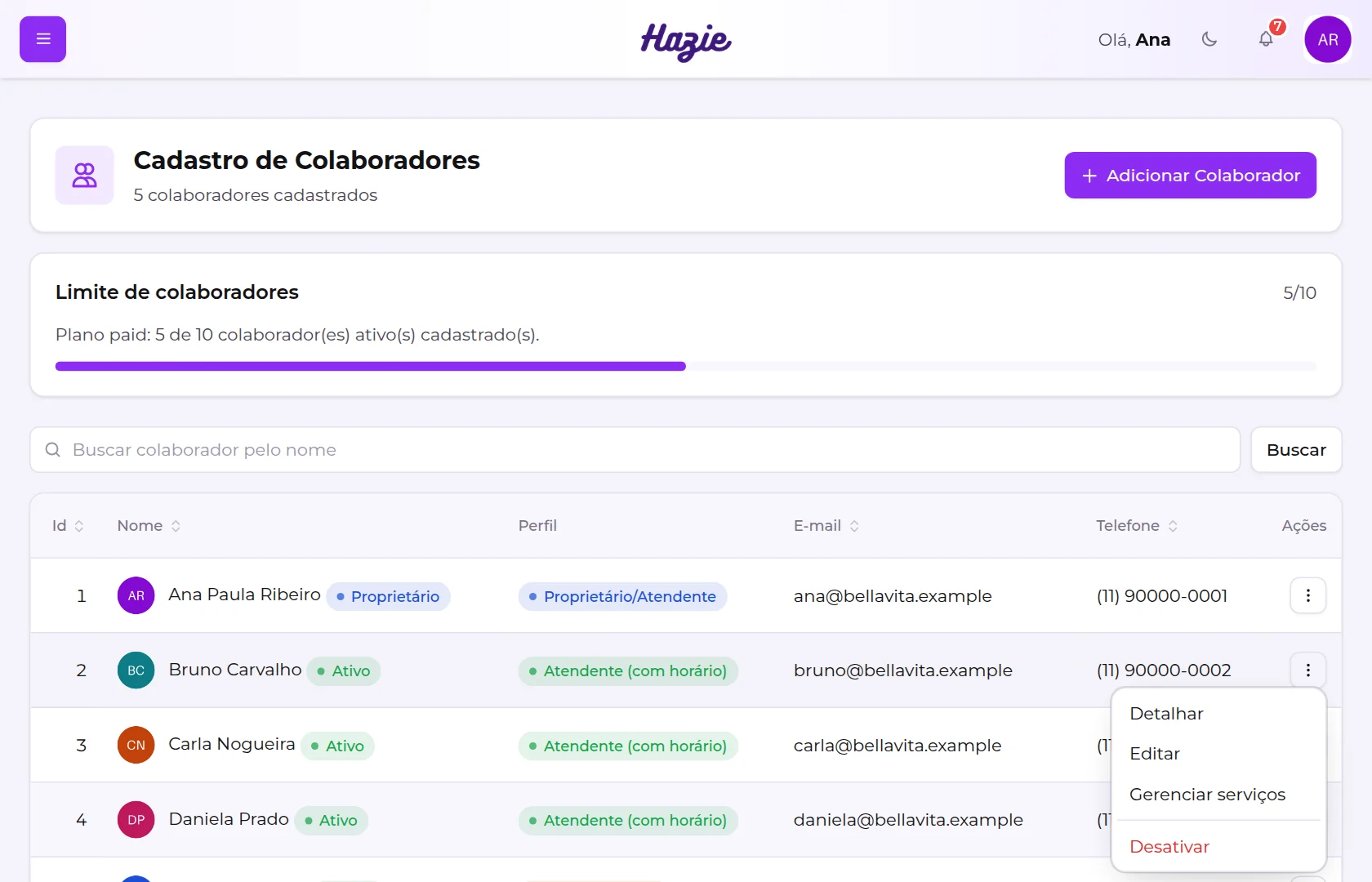Click the Buscar button

(1296, 450)
